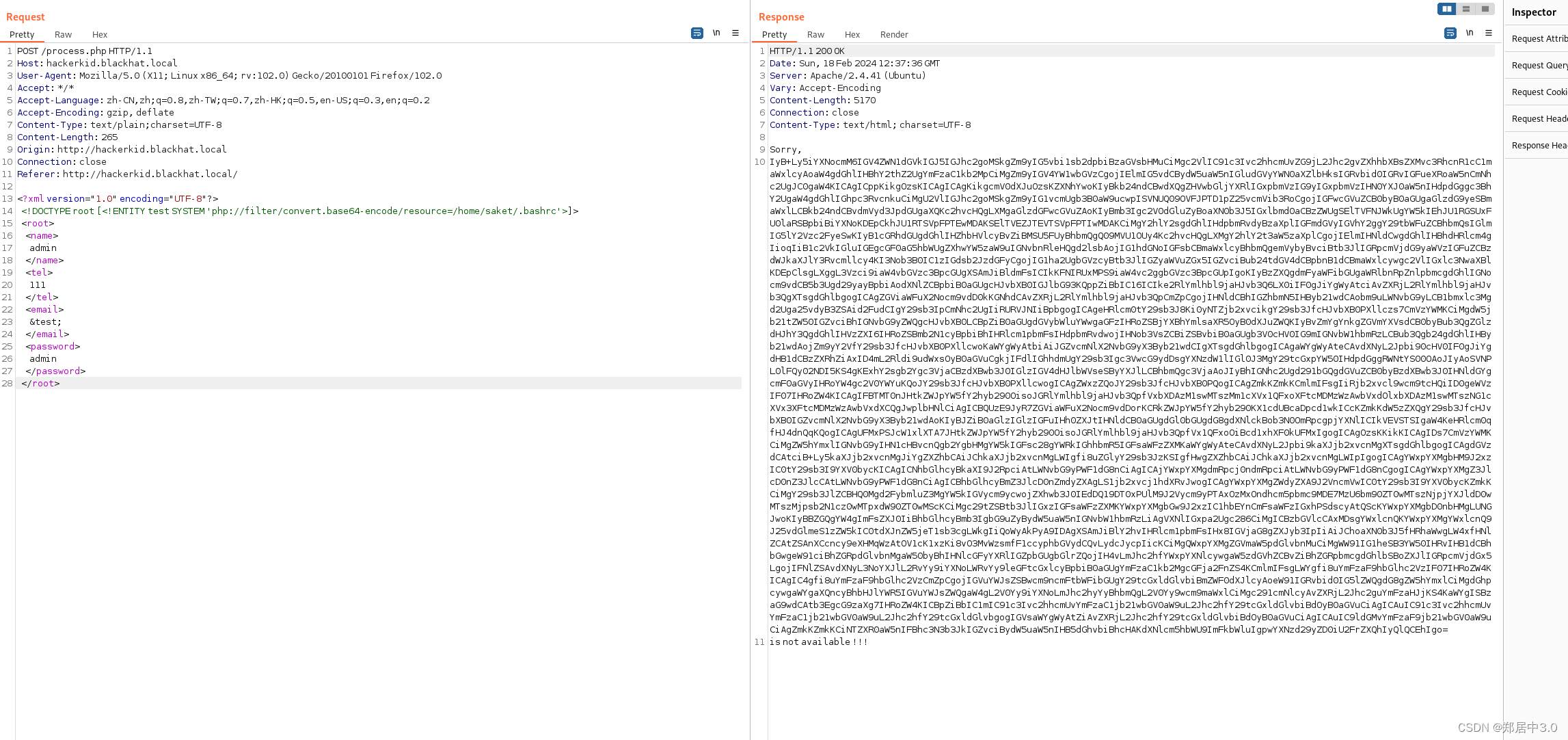This screenshot has width=1568, height=740.
Task: Click the POST /process.php request line
Action: pyautogui.click(x=85, y=51)
